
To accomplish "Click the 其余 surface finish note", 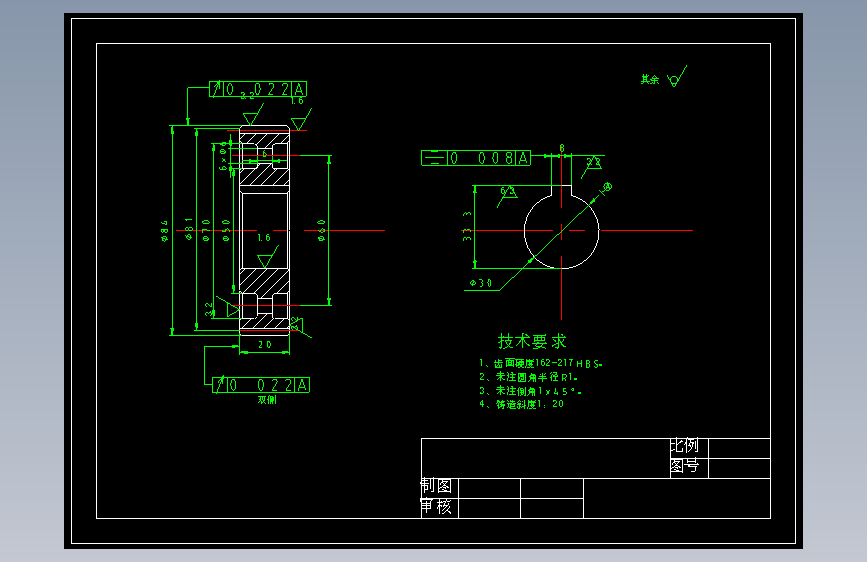I will click(650, 80).
